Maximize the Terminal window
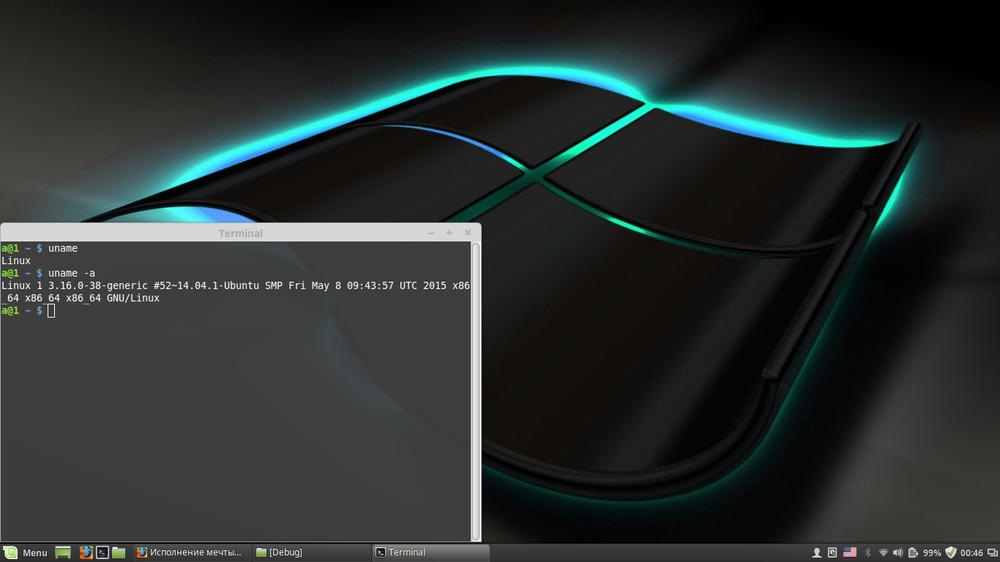This screenshot has width=1000, height=562. 449,233
